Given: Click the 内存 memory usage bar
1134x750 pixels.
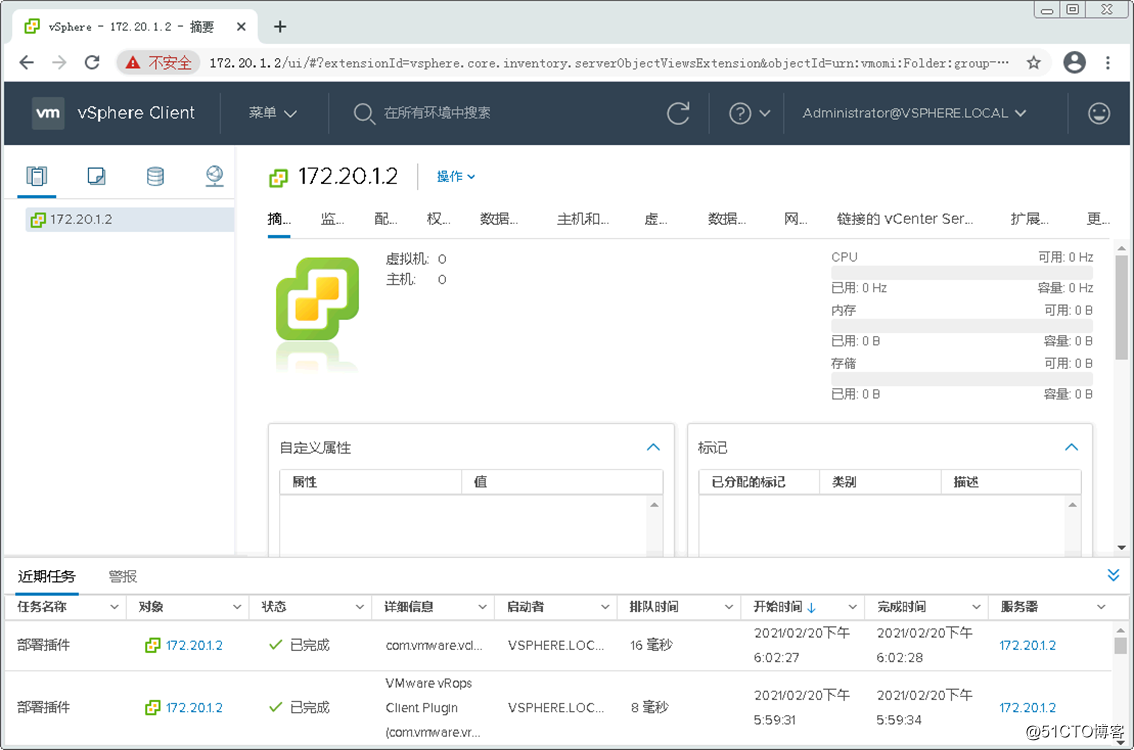Looking at the screenshot, I should [961, 326].
